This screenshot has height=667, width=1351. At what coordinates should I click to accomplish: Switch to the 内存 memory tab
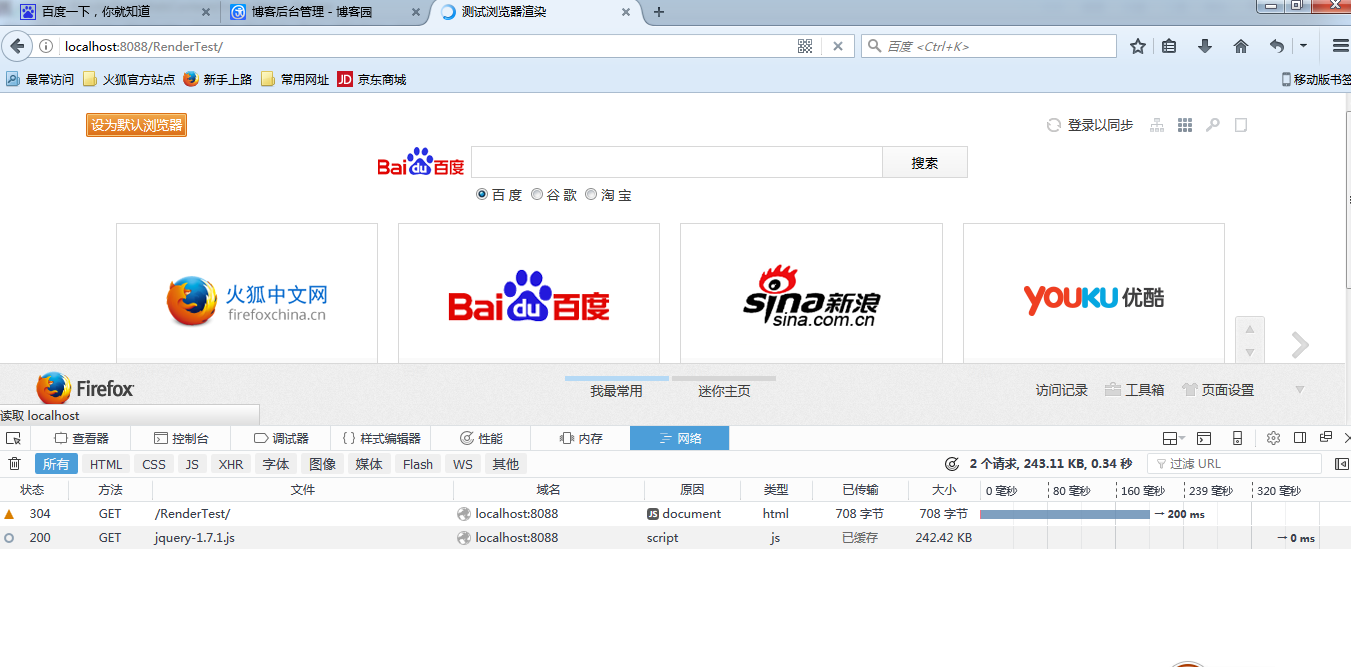581,438
